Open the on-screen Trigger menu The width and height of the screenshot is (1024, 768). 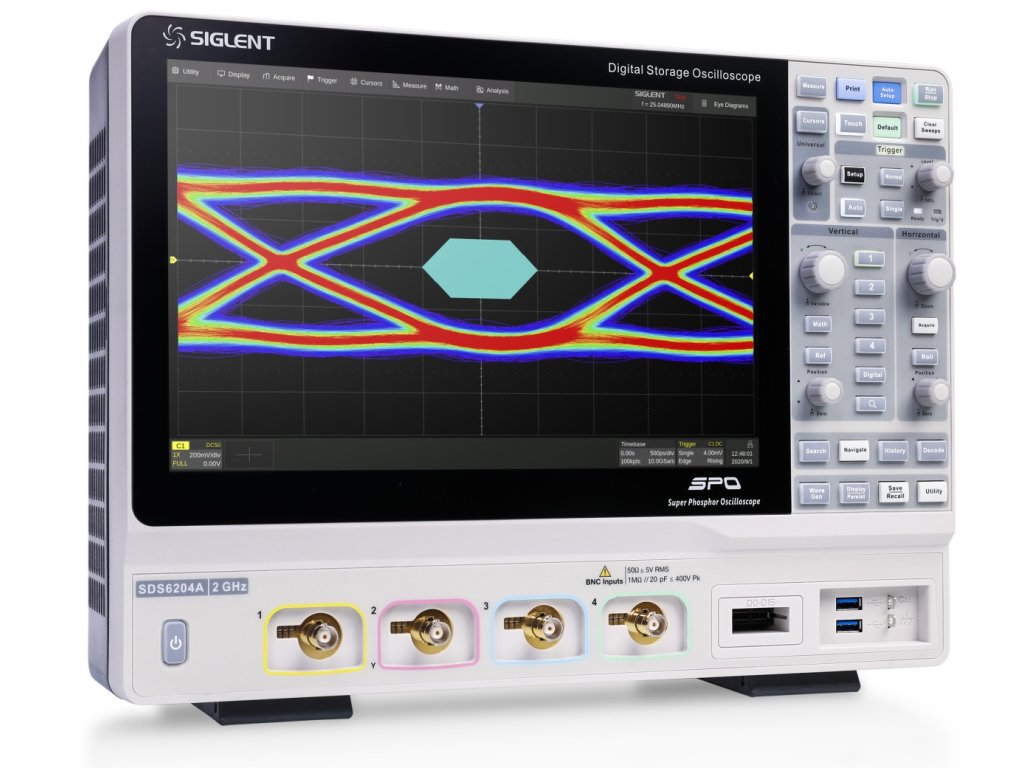[322, 80]
